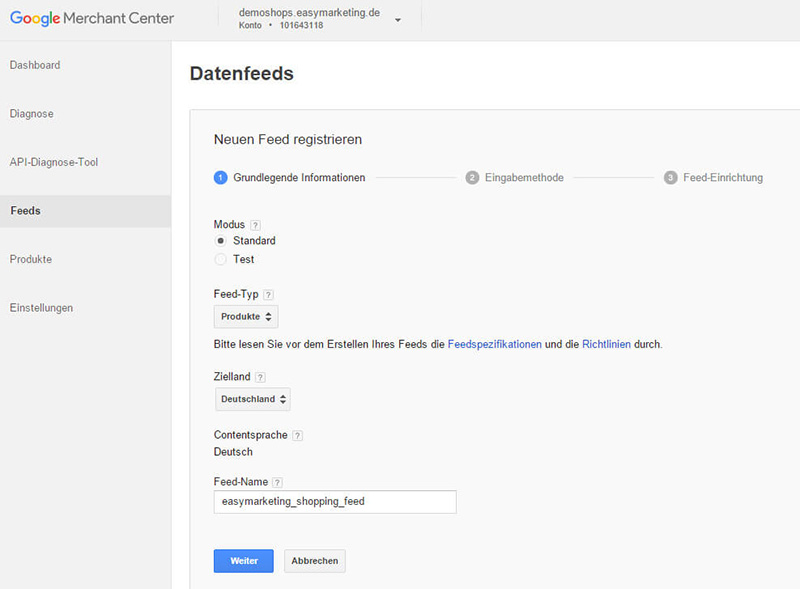Click into the Feed-Name text field

[335, 502]
